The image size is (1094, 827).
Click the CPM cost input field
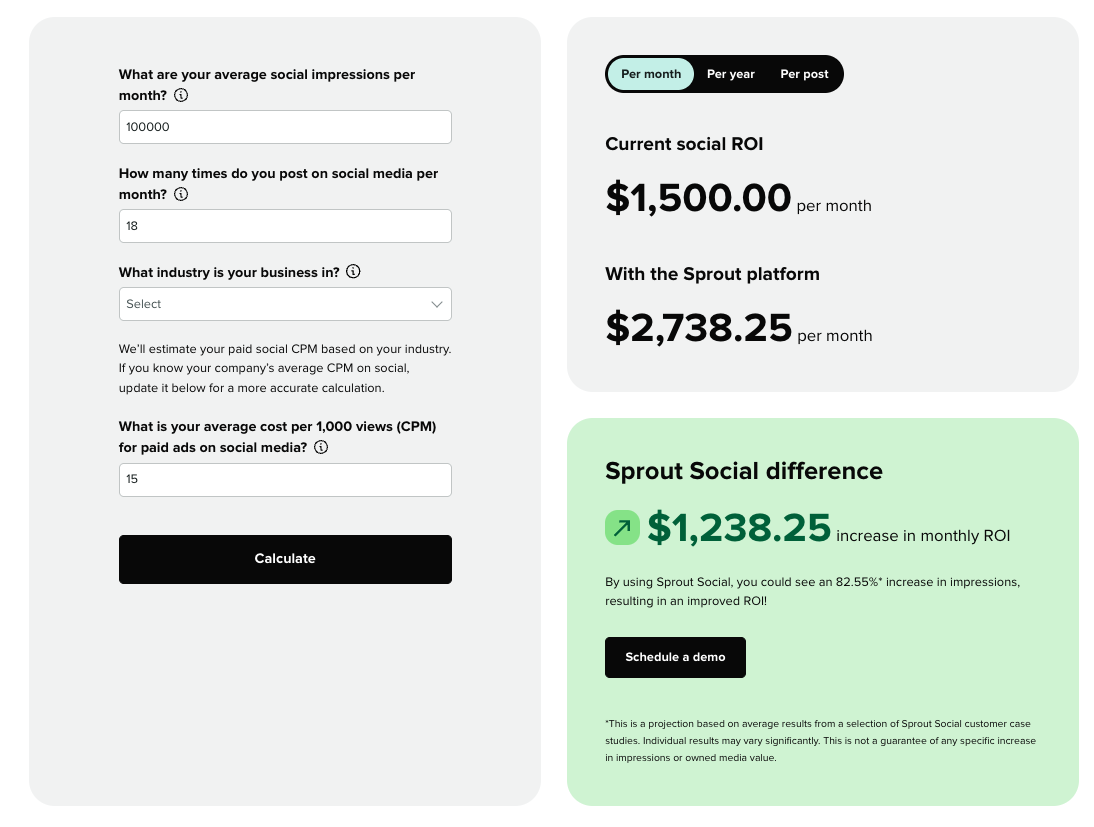pos(285,479)
